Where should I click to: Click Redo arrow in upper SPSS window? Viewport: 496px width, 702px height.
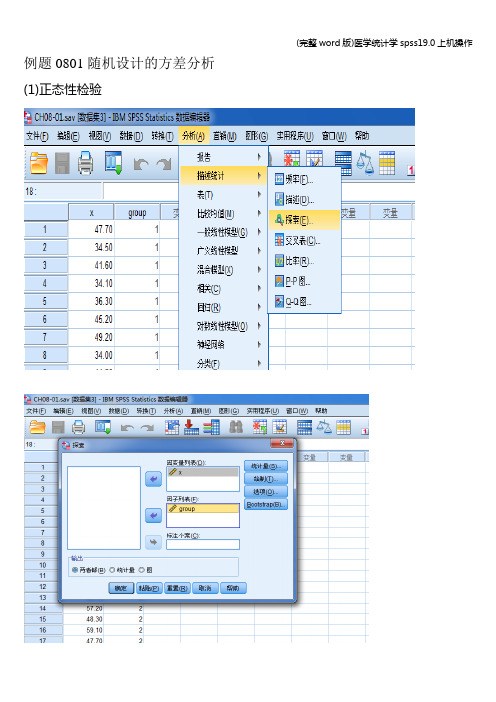pos(163,164)
